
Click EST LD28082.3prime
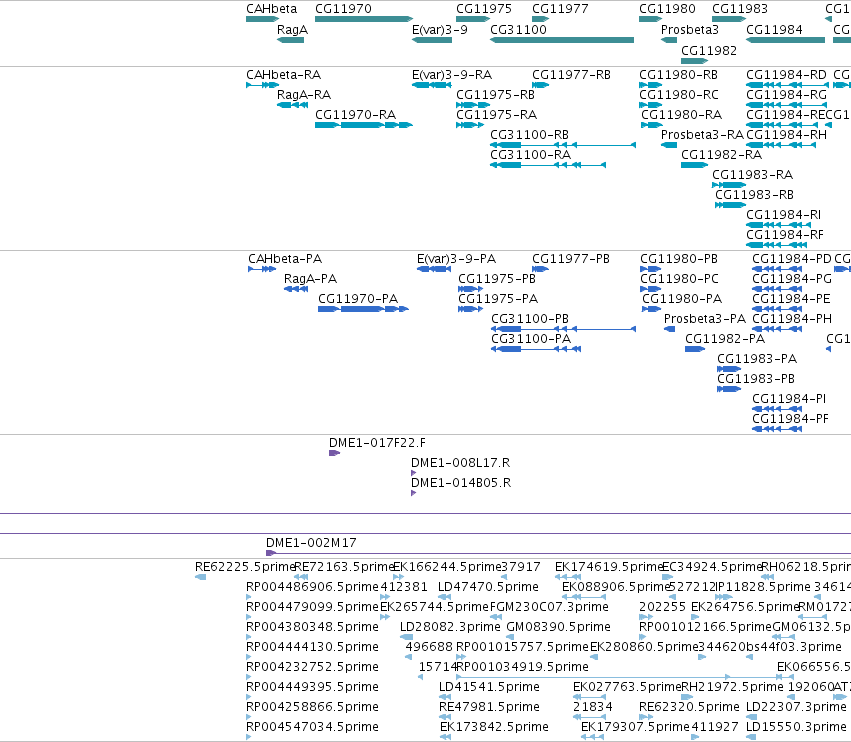(x=450, y=627)
